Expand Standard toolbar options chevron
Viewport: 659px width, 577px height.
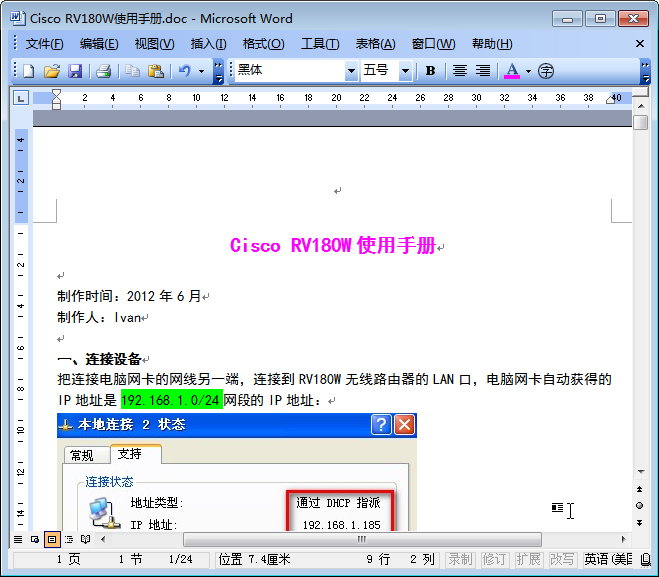[218, 71]
